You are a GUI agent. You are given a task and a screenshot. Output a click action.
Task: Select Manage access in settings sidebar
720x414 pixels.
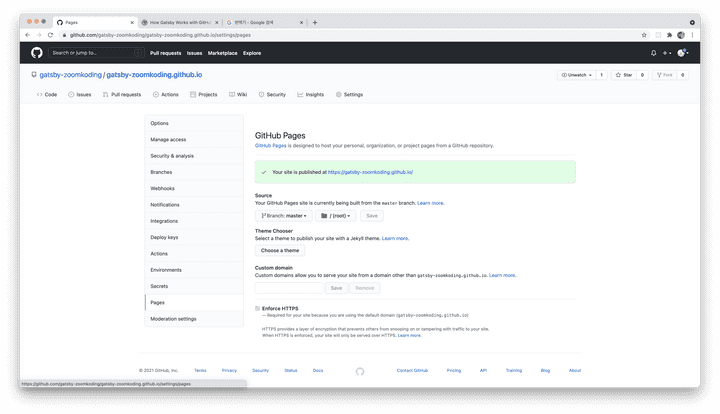[x=194, y=140]
